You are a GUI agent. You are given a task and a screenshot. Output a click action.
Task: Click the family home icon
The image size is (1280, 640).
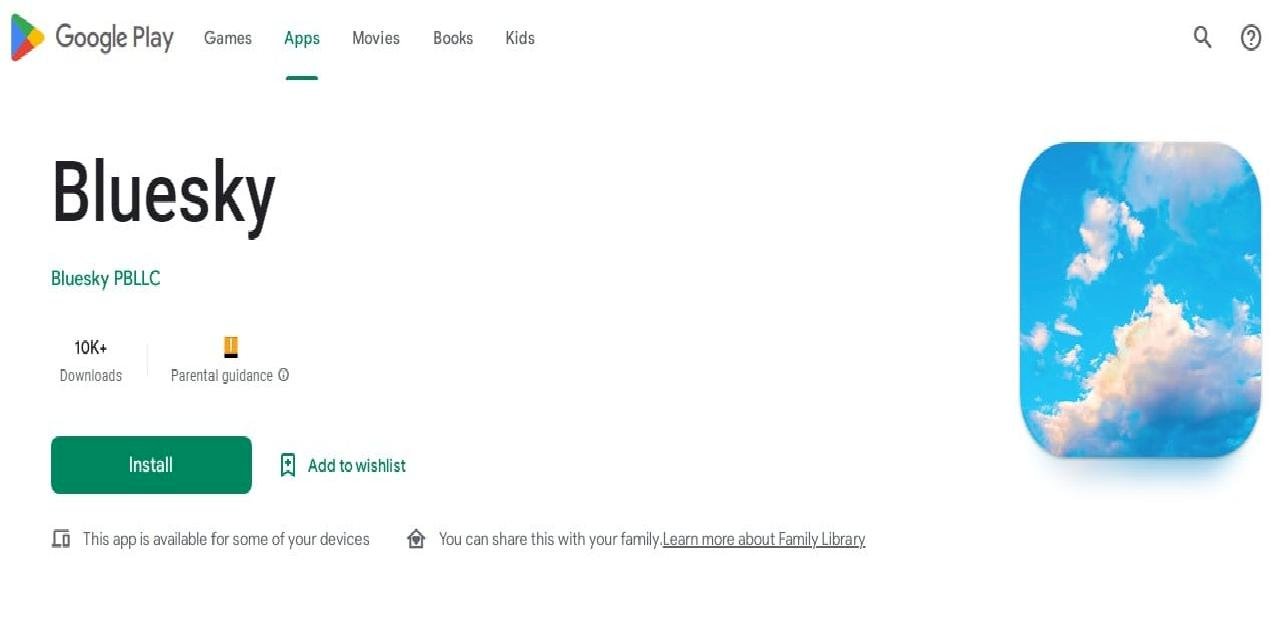pyautogui.click(x=416, y=539)
